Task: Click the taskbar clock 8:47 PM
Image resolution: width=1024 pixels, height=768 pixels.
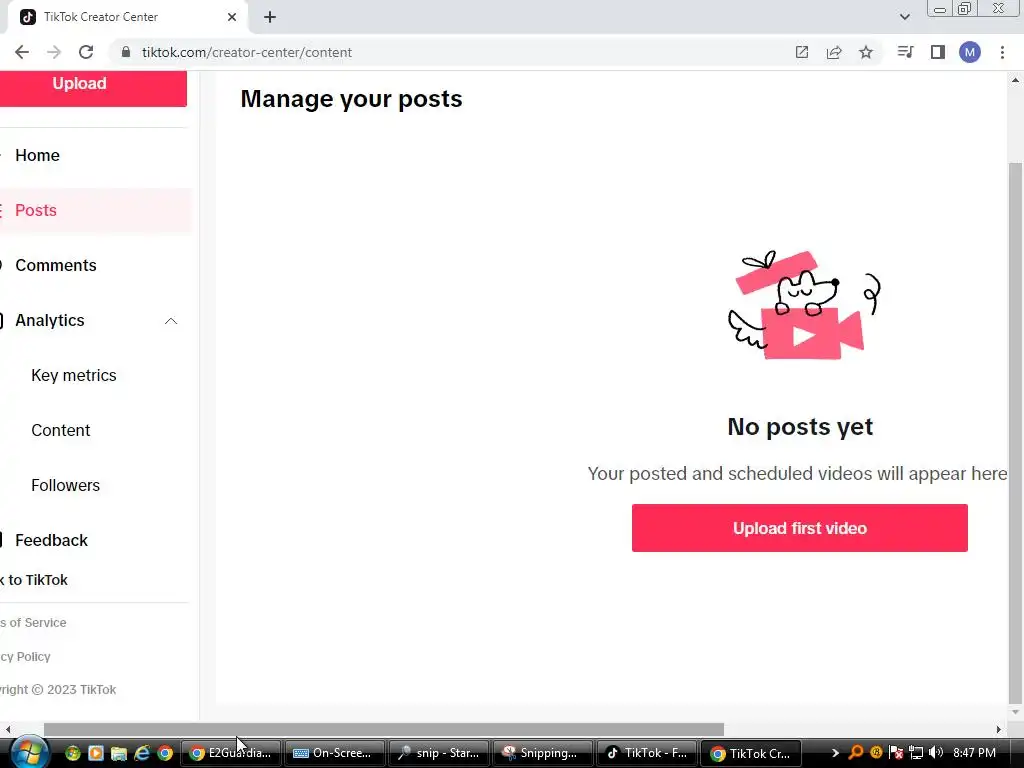Action: click(974, 753)
